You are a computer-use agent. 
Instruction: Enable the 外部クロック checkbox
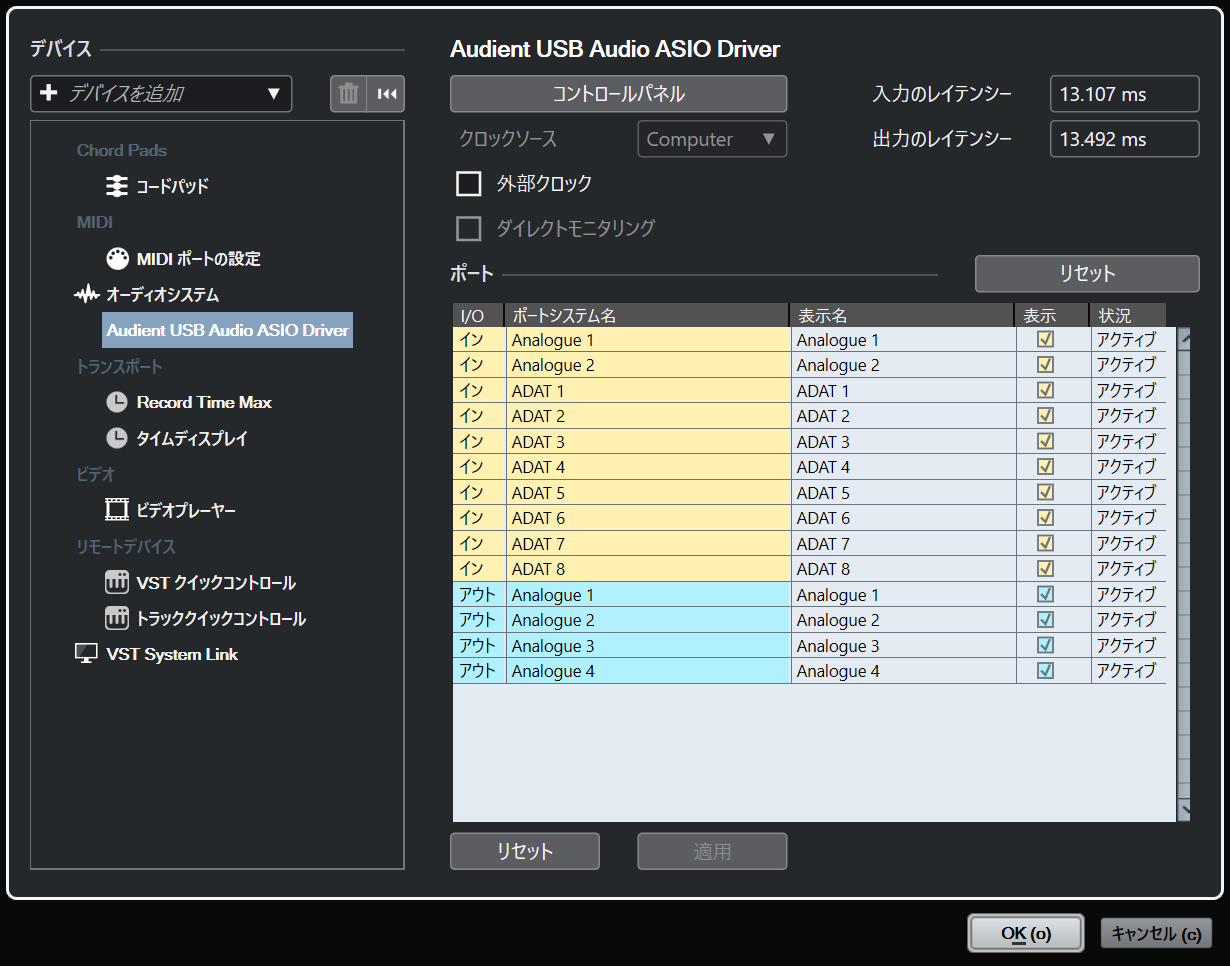click(468, 184)
